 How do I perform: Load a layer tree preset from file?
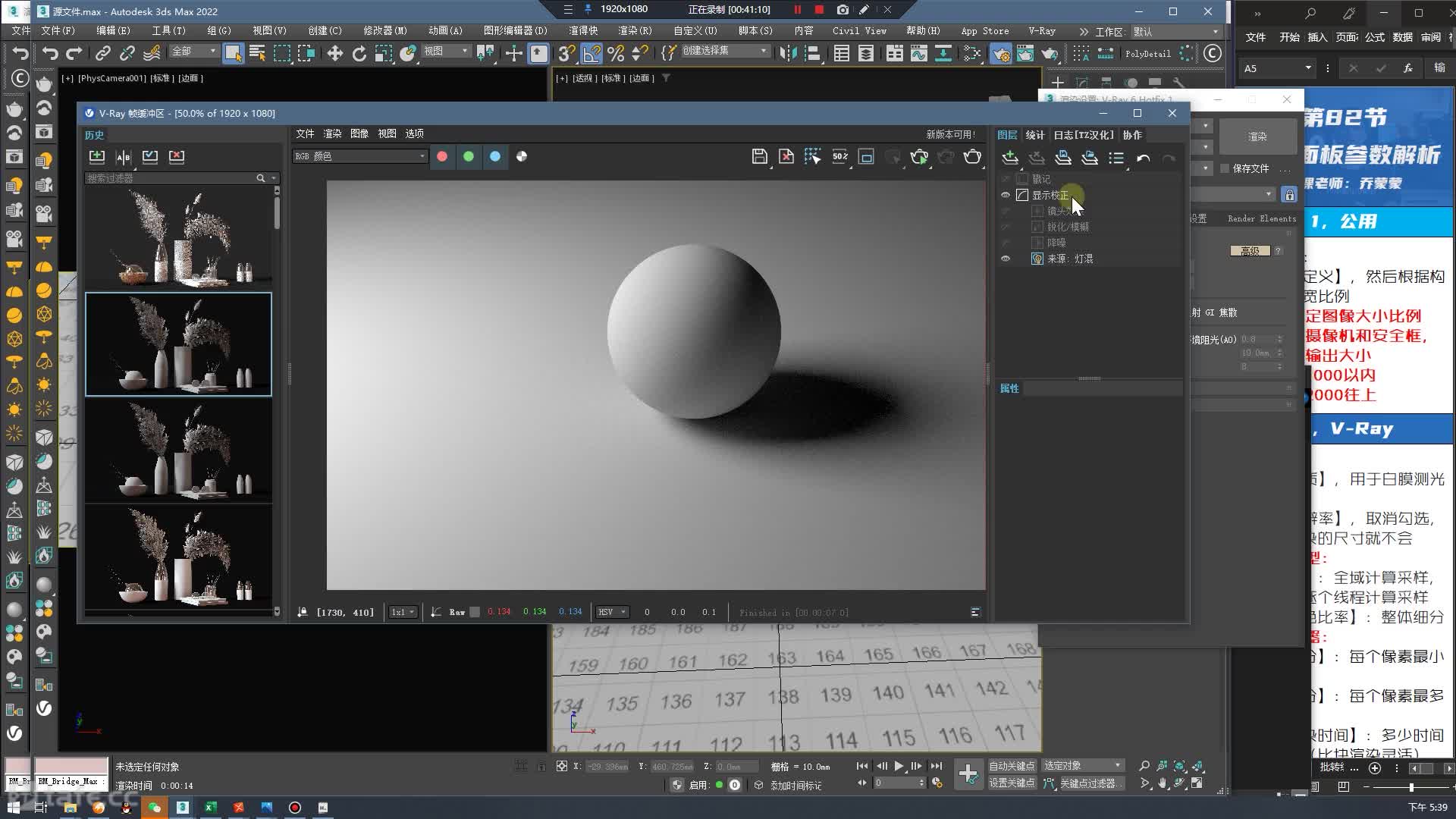coord(1090,157)
